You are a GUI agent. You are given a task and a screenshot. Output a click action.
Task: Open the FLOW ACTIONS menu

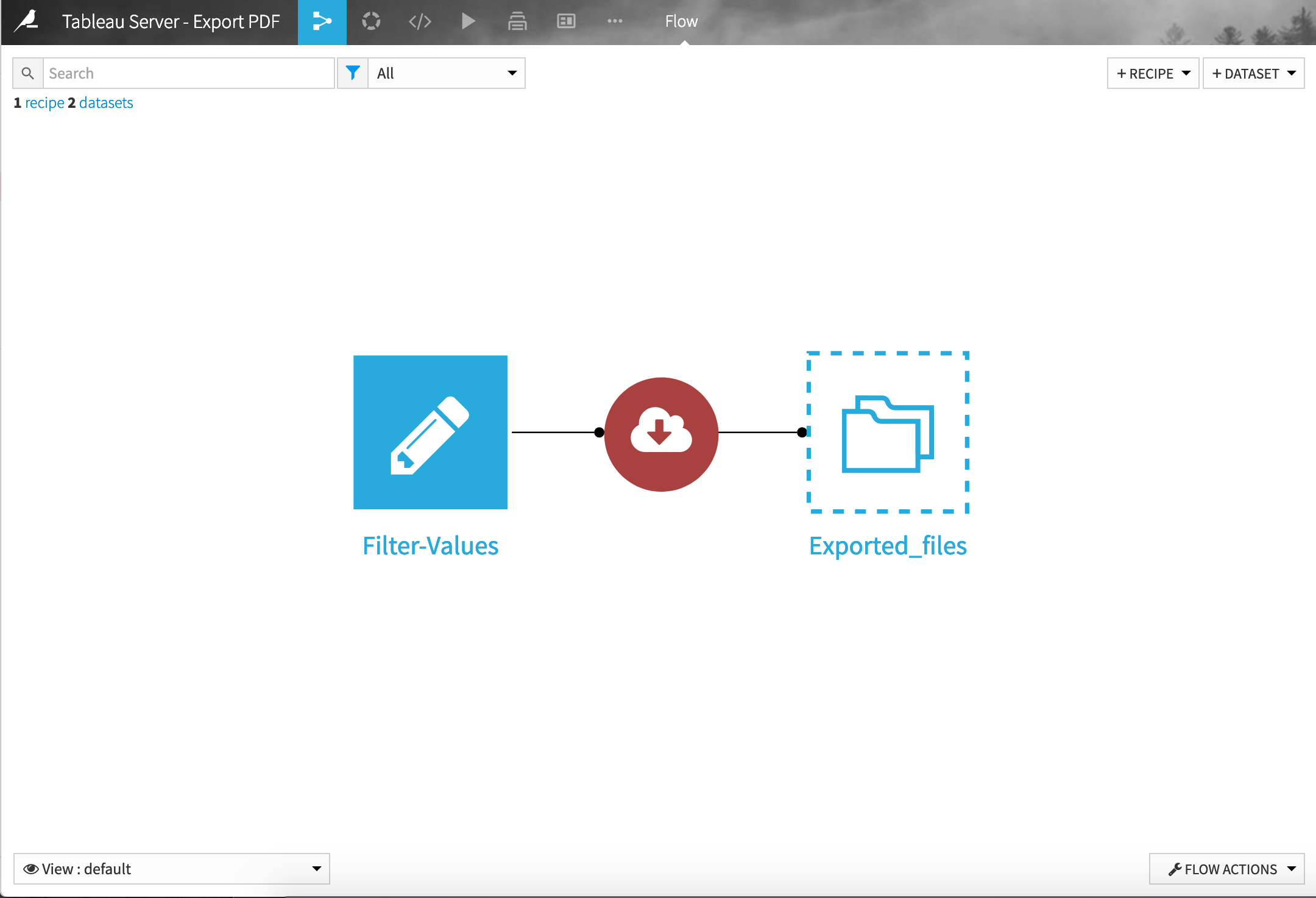pos(1226,869)
